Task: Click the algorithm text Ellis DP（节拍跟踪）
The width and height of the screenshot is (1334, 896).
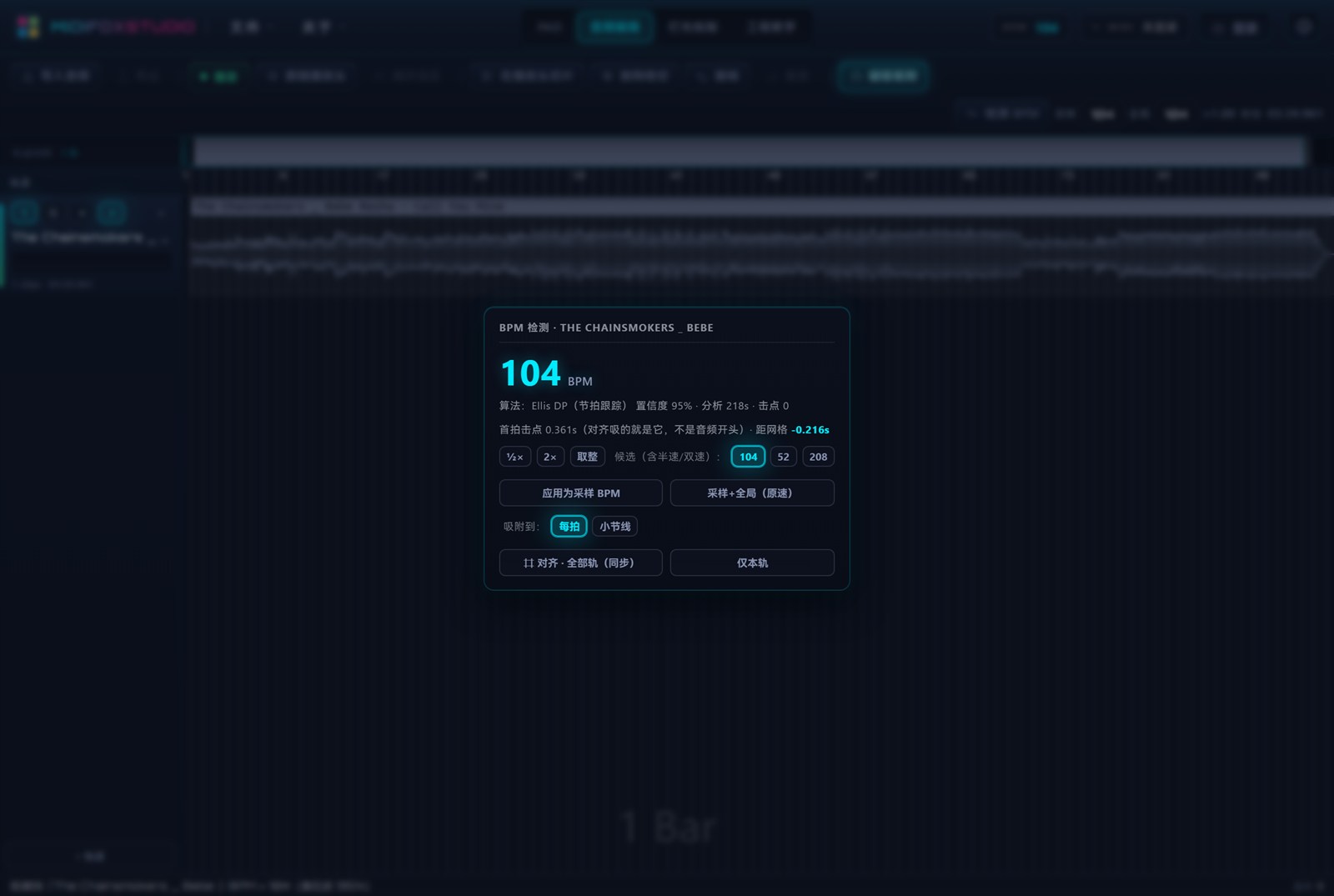Action: (579, 406)
